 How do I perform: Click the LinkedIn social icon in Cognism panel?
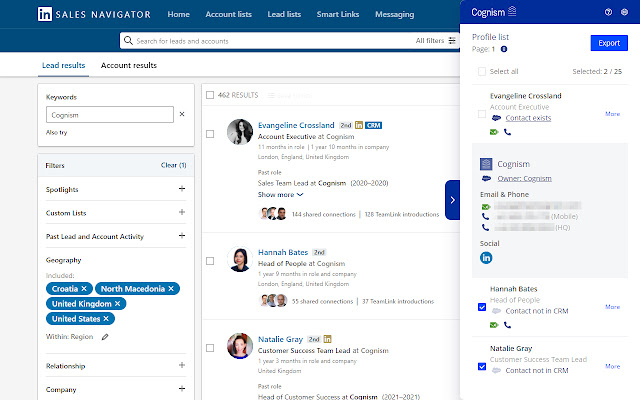[x=487, y=257]
